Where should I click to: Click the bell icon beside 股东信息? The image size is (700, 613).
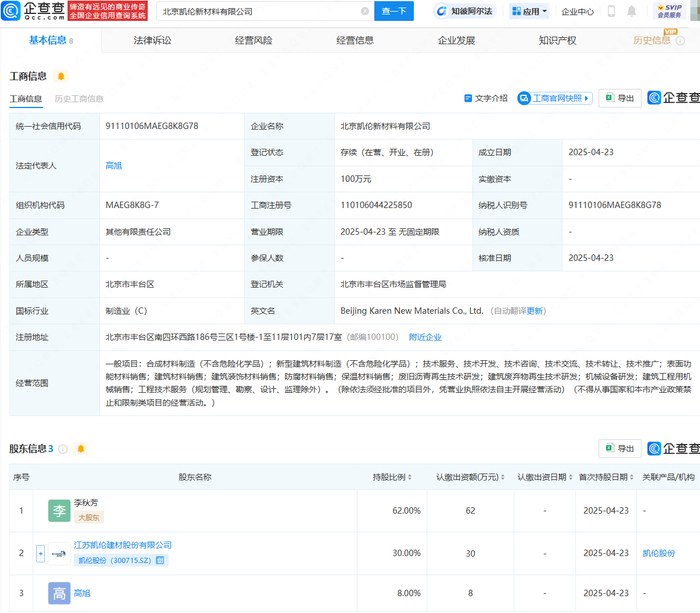pos(80,448)
